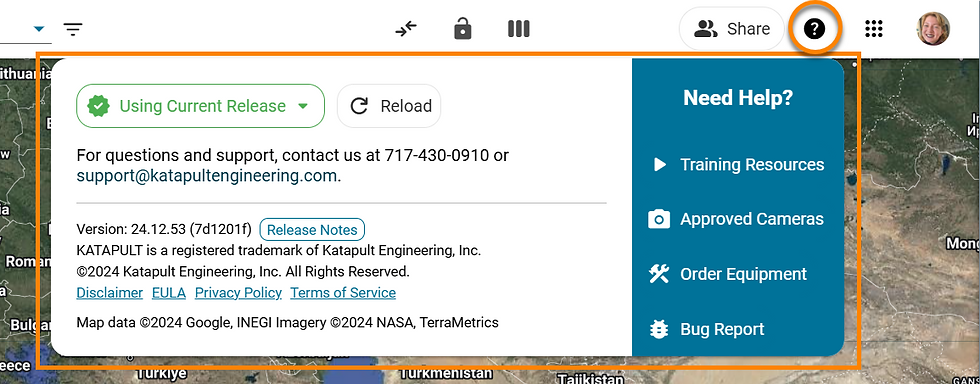Open the Privacy Policy link
The height and width of the screenshot is (384, 980).
[238, 293]
